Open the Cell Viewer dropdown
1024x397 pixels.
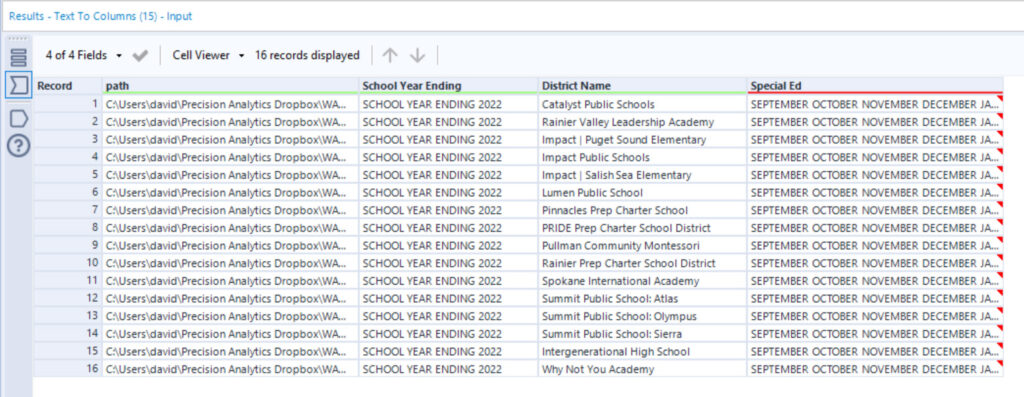[x=208, y=56]
